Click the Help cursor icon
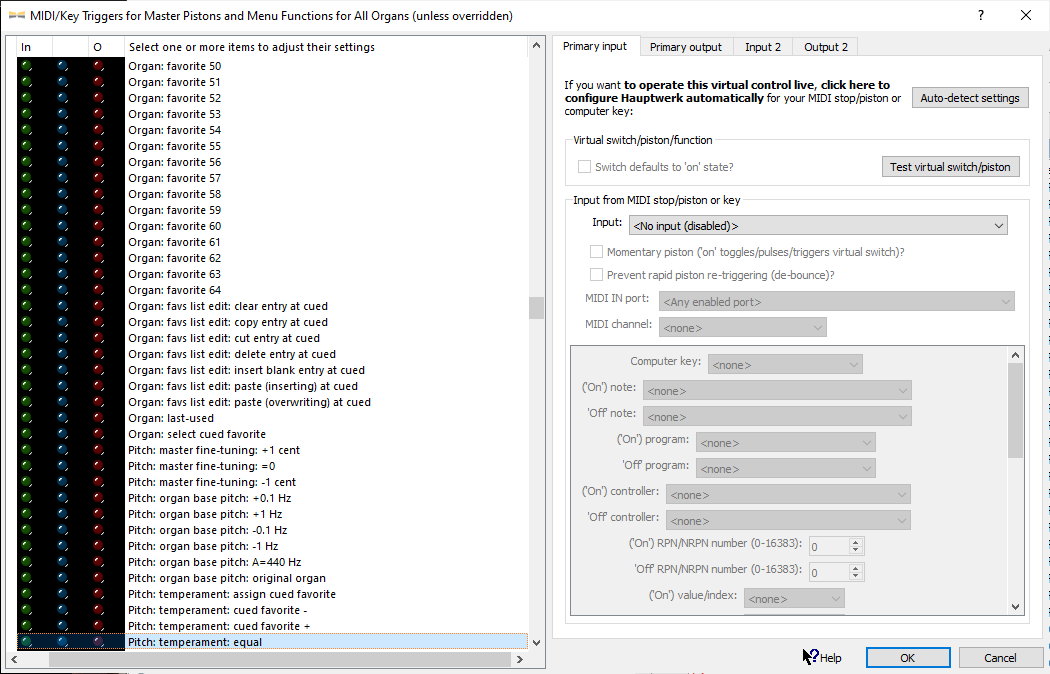The height and width of the screenshot is (674, 1050). (811, 657)
